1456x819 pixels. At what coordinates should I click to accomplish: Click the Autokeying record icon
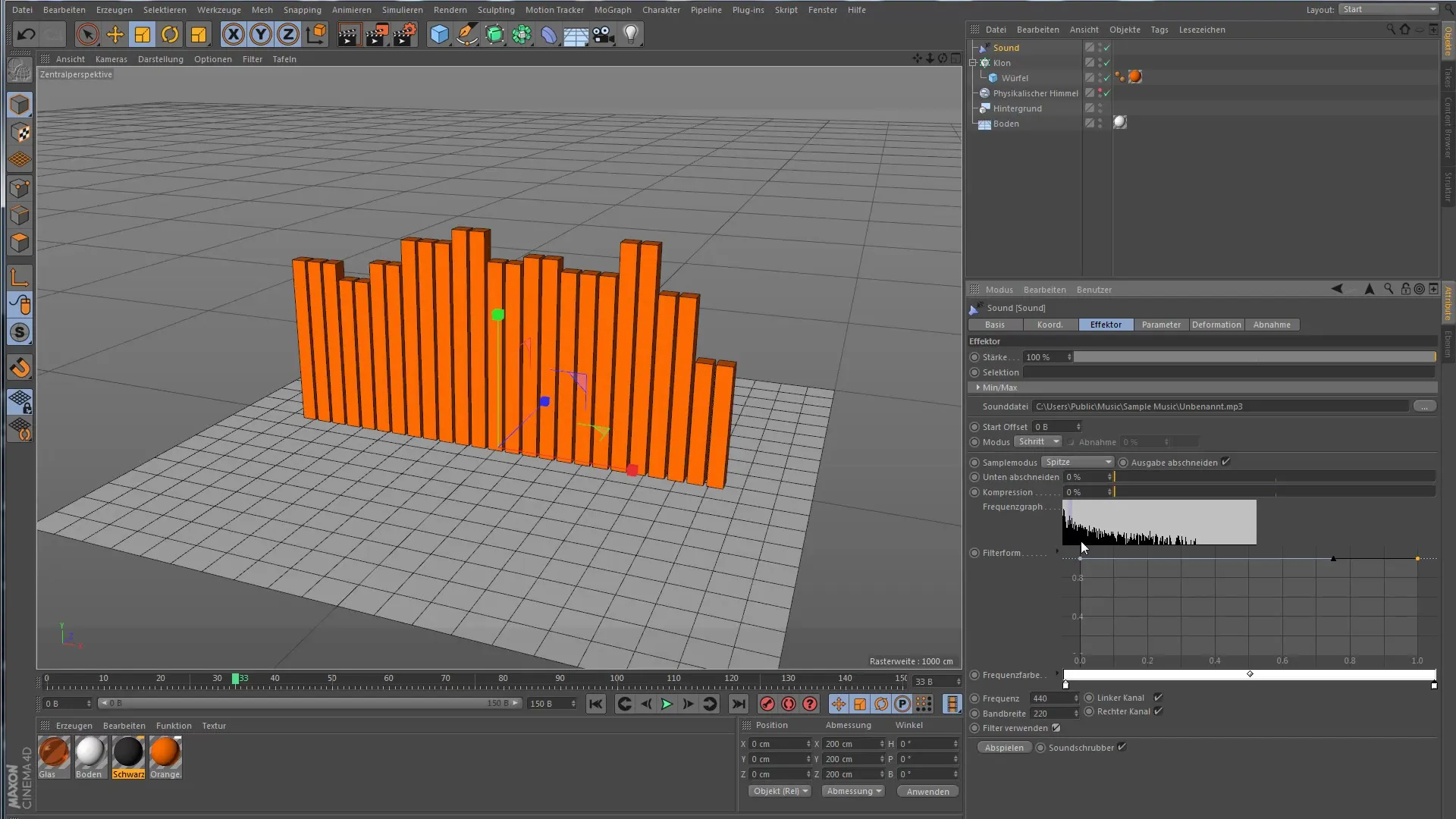coord(789,704)
